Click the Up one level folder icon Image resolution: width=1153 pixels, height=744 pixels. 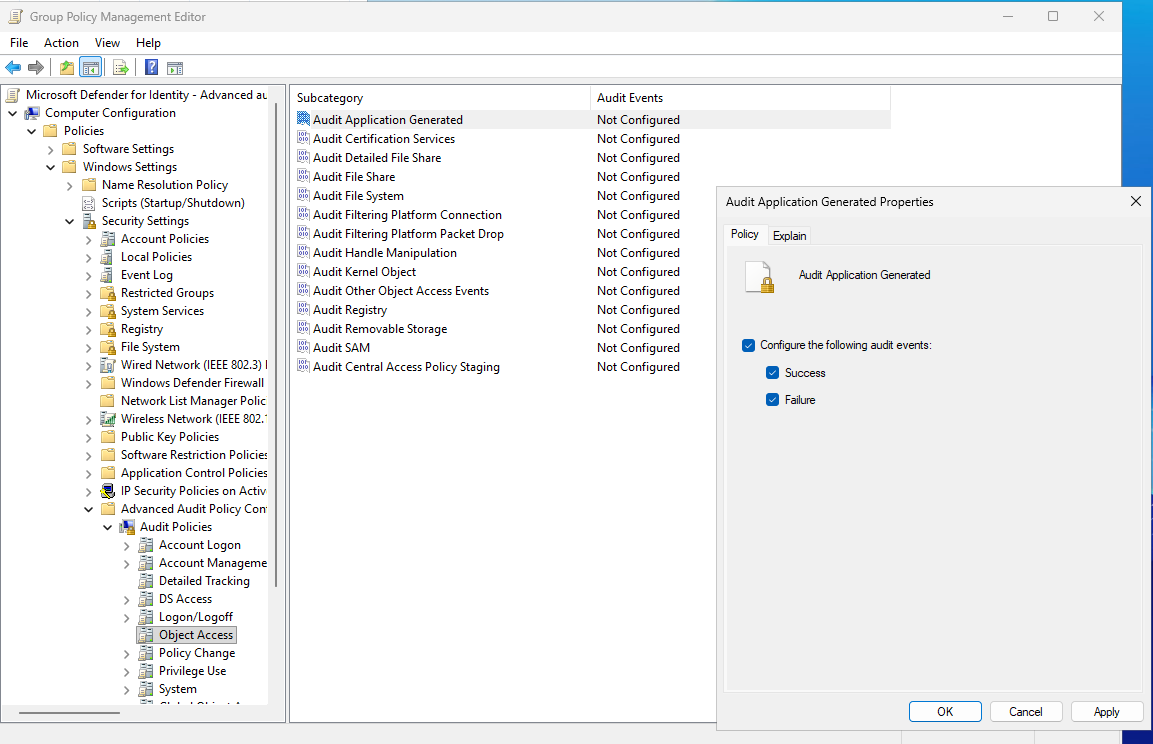point(65,67)
